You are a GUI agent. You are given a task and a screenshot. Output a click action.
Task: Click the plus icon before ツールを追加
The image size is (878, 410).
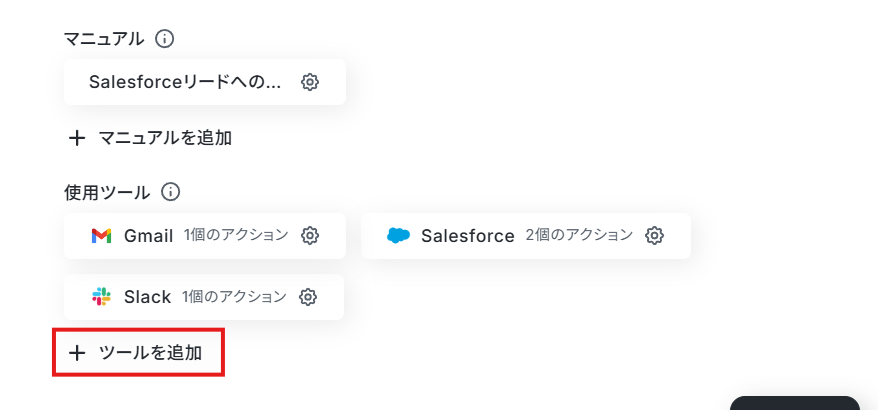77,353
